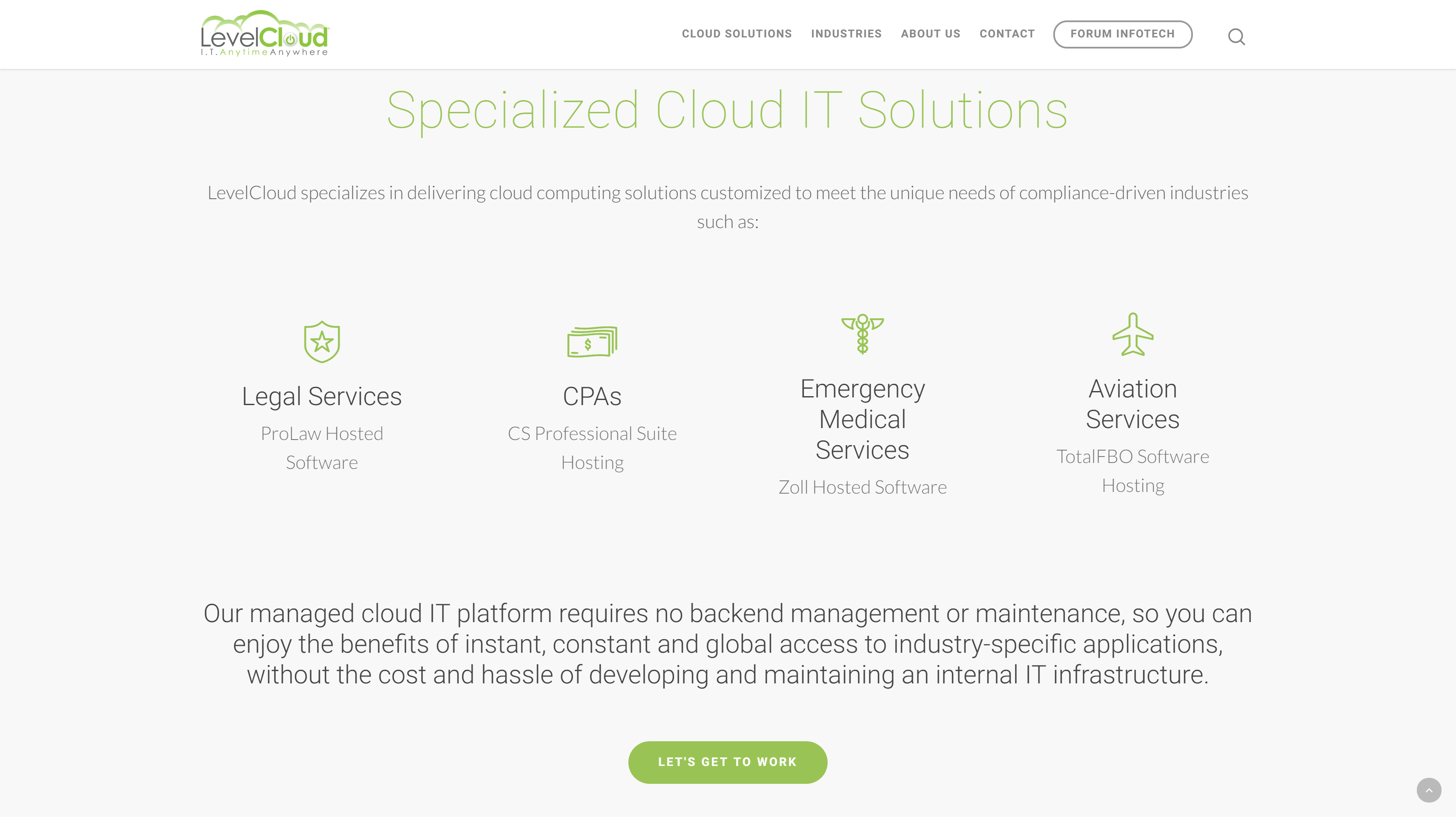Image resolution: width=1456 pixels, height=817 pixels.
Task: Click the Aviation Services airplane icon
Action: 1133,334
